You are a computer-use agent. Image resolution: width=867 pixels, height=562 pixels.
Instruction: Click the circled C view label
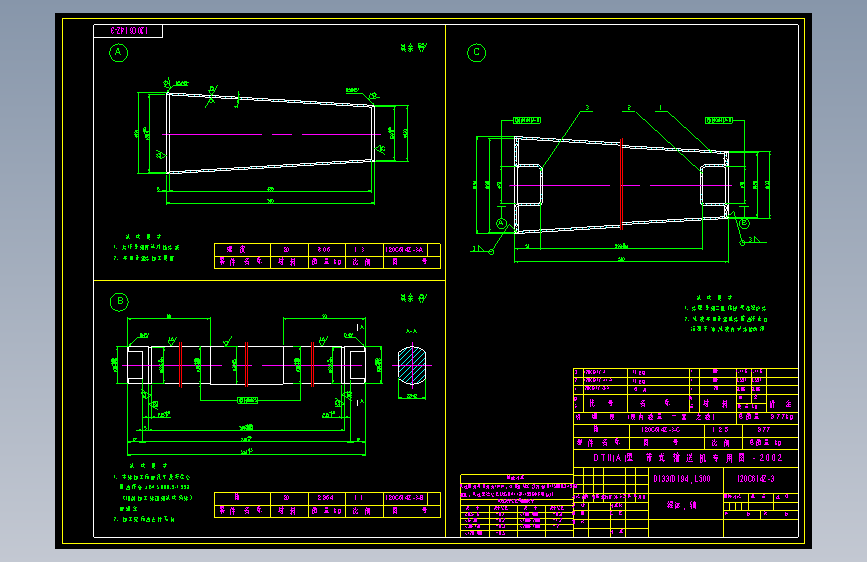point(477,53)
